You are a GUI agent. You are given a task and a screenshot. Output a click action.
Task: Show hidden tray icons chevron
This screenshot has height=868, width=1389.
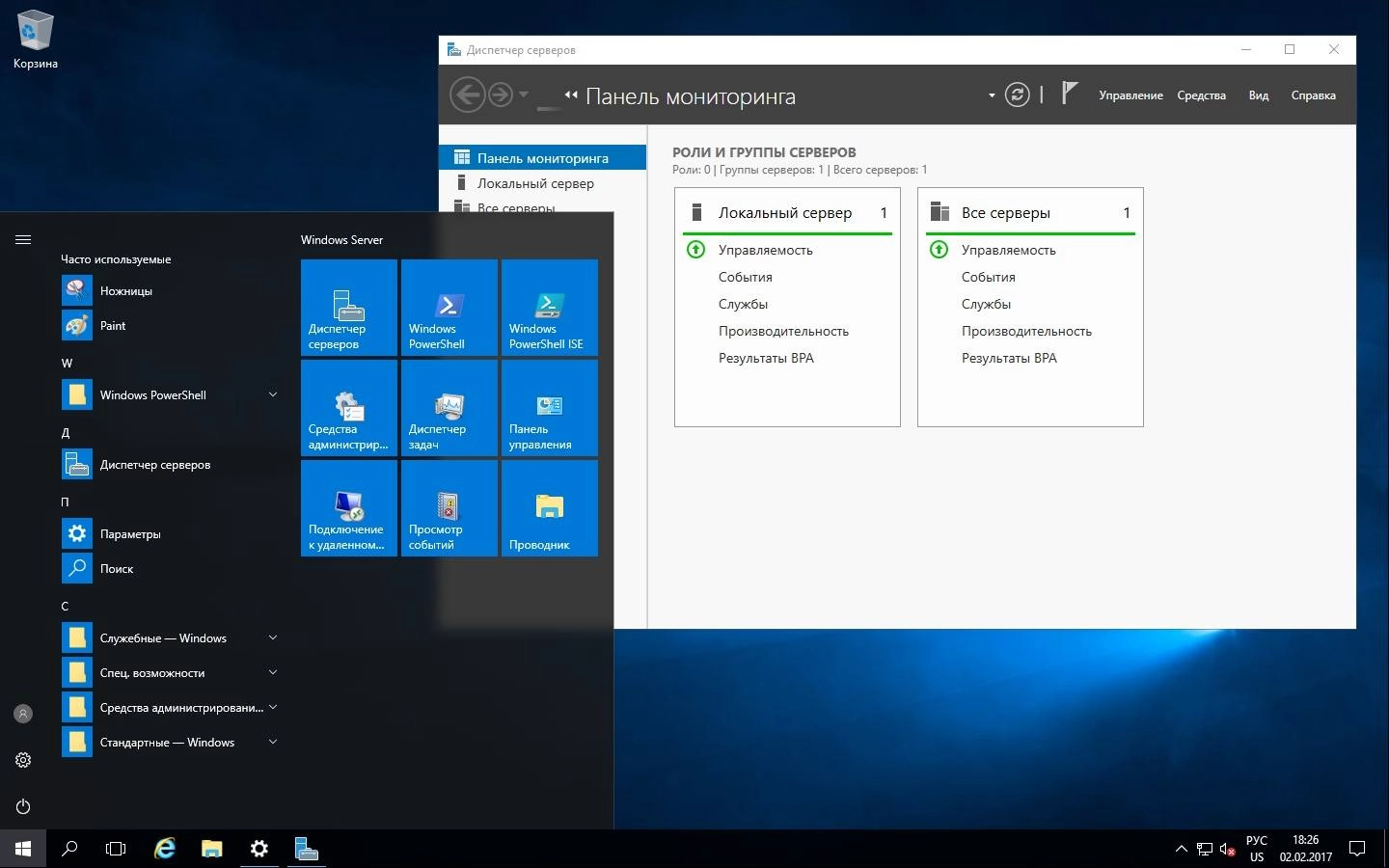(x=1181, y=850)
